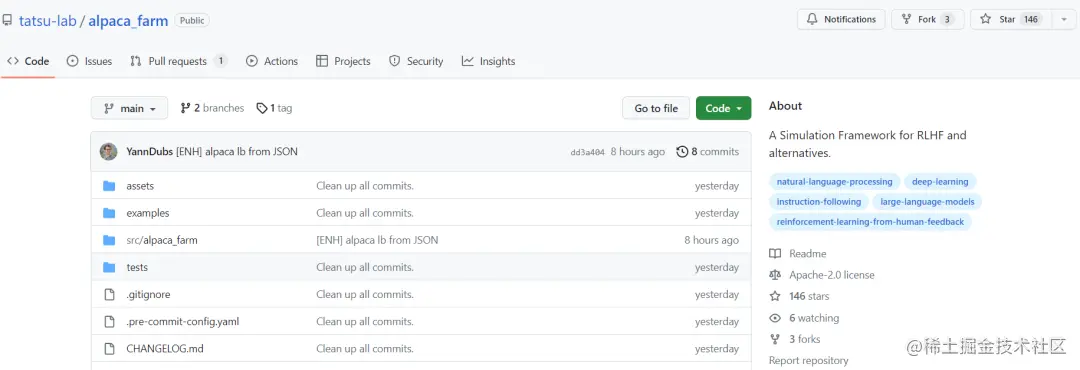
Task: Open the Pull requests tab
Action: (178, 61)
